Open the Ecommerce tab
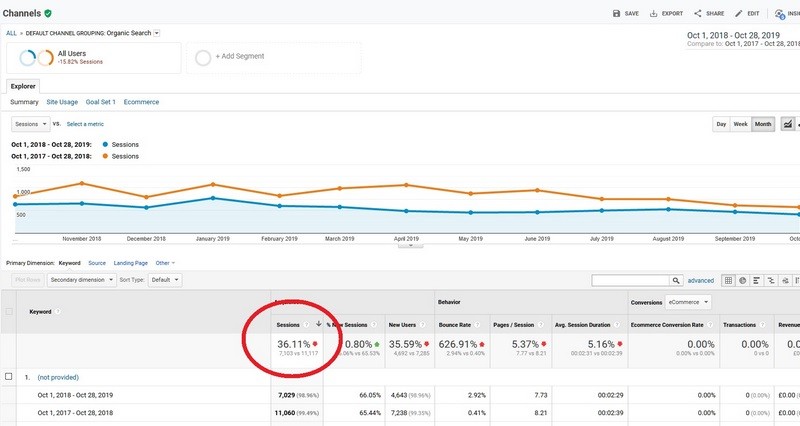This screenshot has width=800, height=426. [141, 102]
